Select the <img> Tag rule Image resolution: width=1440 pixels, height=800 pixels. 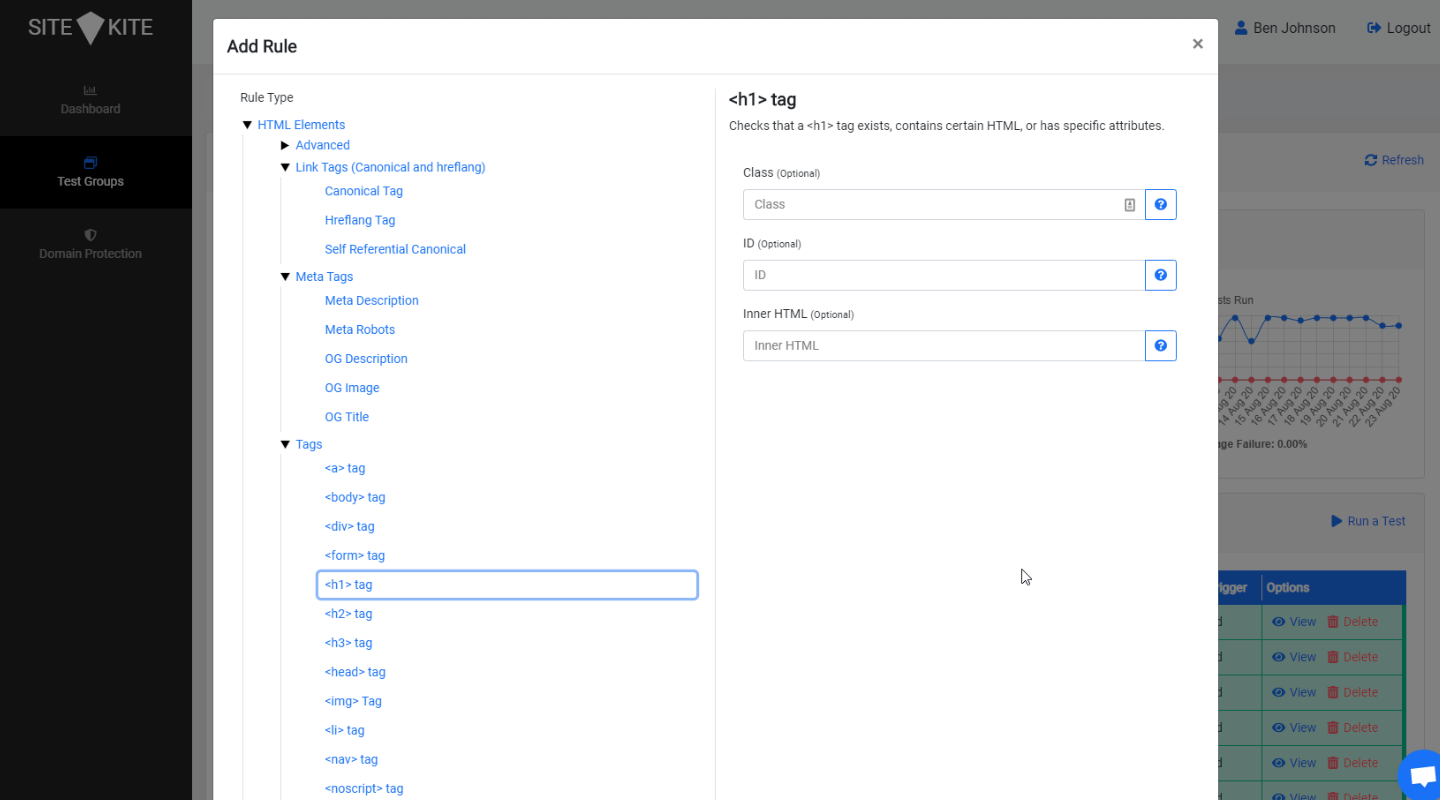pos(353,701)
